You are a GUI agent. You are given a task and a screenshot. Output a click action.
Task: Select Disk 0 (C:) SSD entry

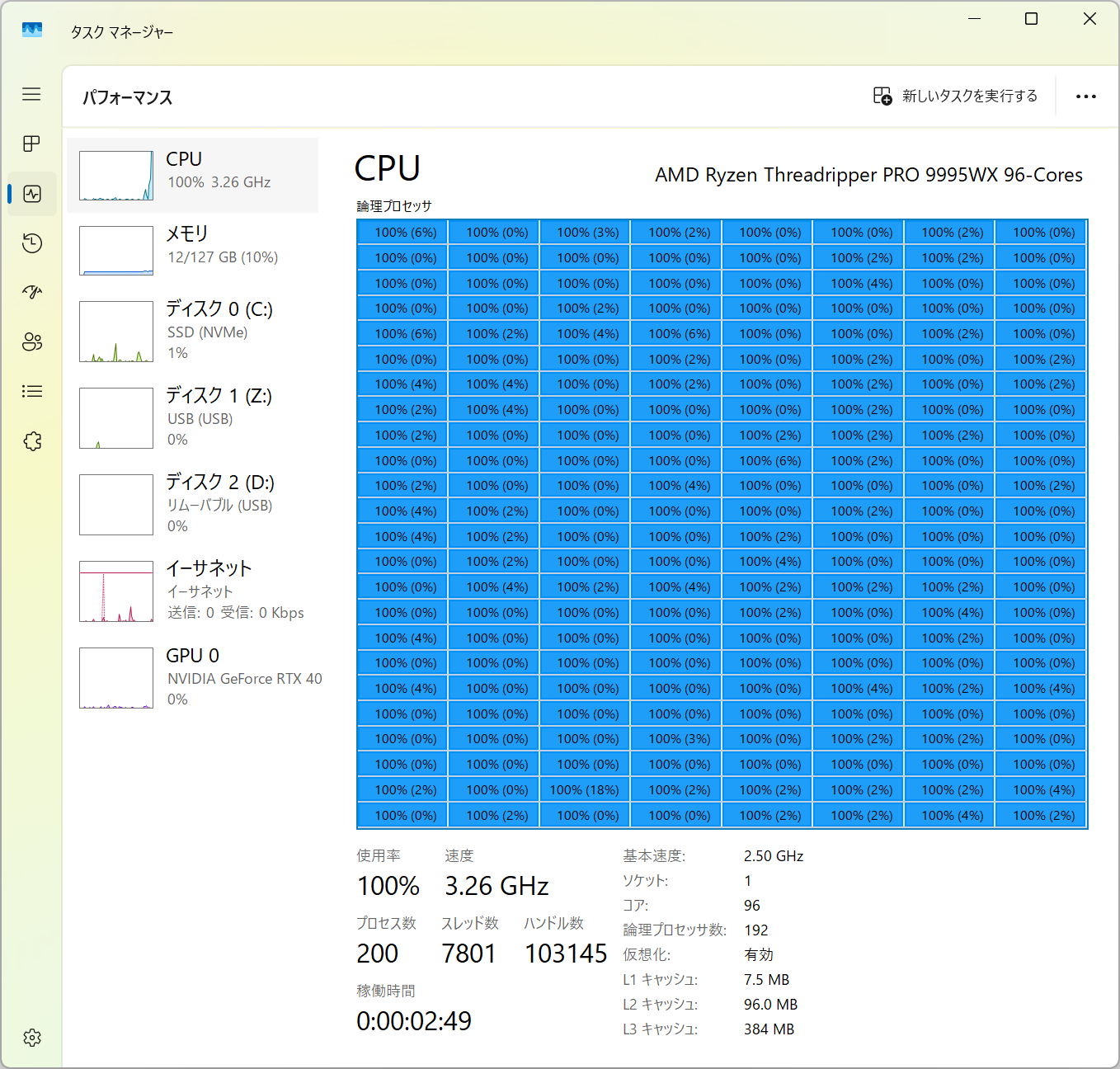(192, 331)
